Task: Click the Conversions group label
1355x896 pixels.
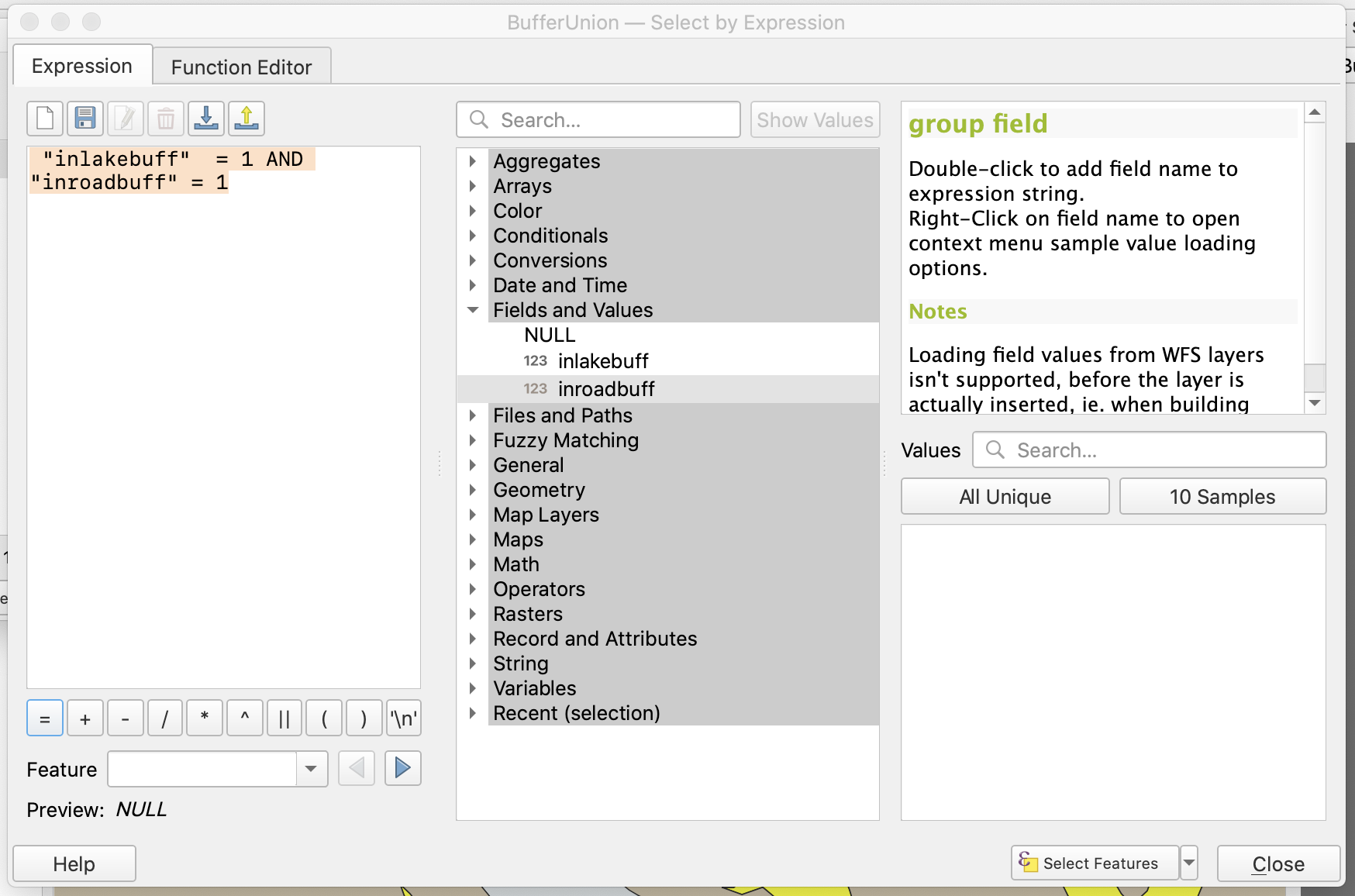Action: click(x=550, y=260)
